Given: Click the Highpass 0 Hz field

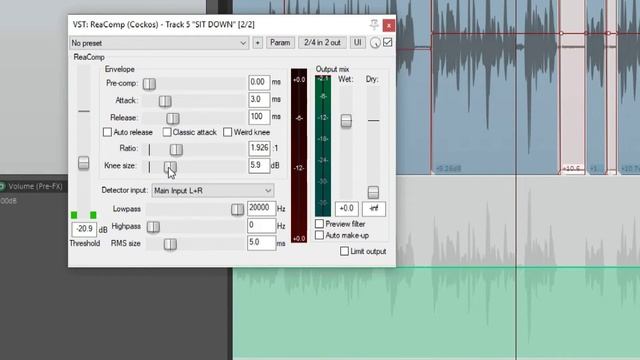Looking at the screenshot, I should tap(261, 225).
